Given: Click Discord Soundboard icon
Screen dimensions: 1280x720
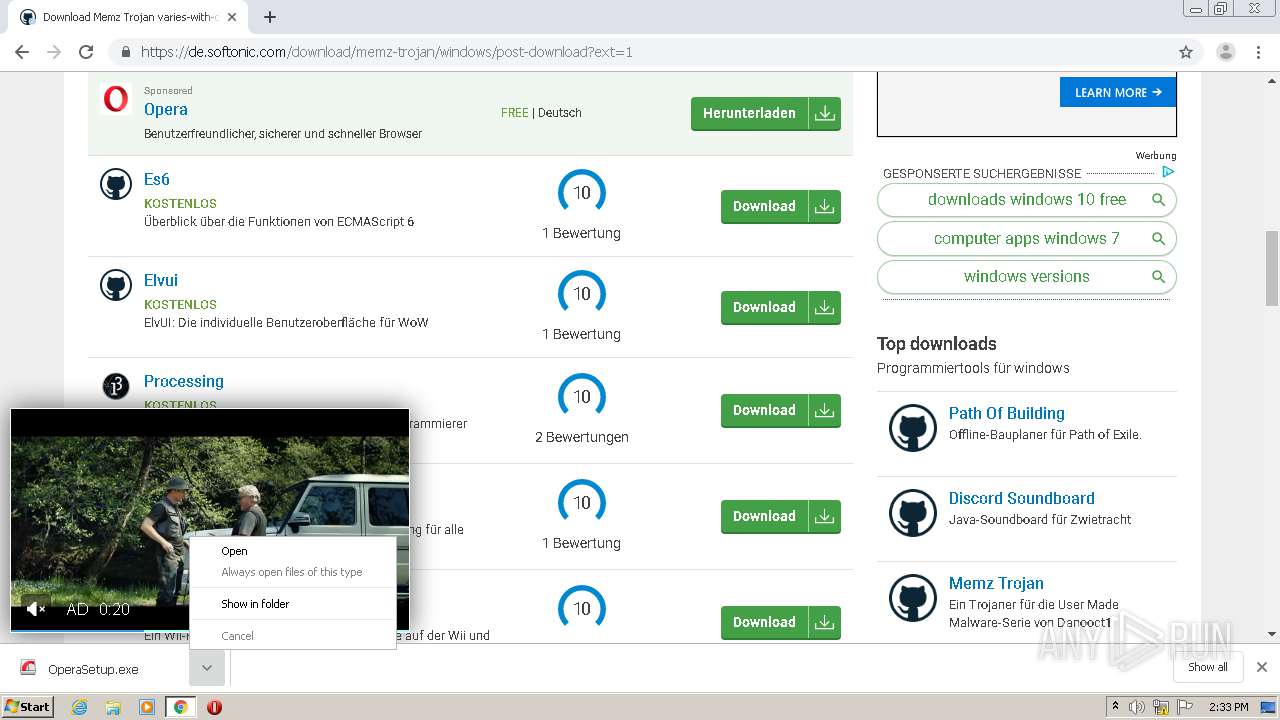Looking at the screenshot, I should [x=912, y=513].
